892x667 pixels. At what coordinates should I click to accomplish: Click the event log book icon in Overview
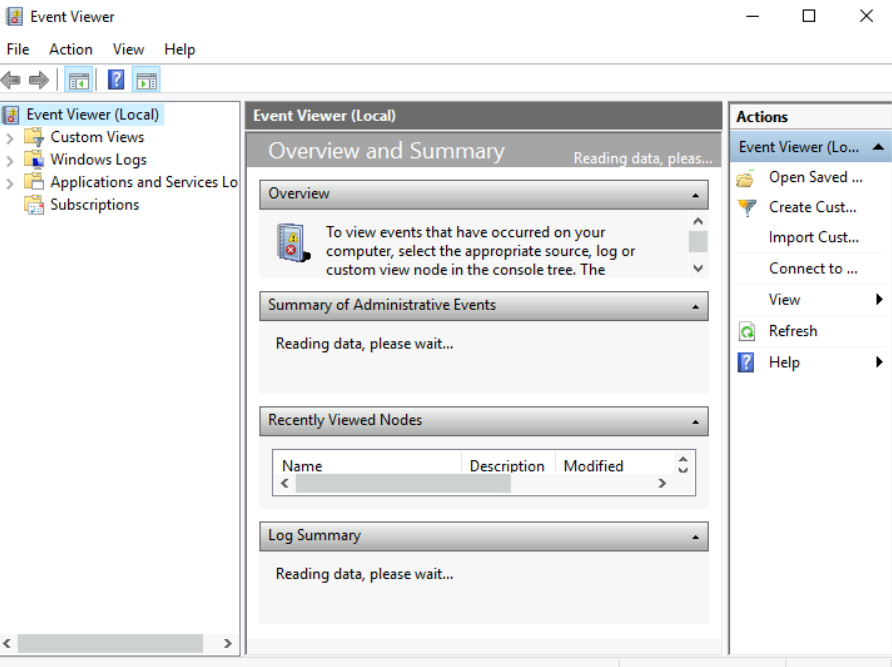293,243
